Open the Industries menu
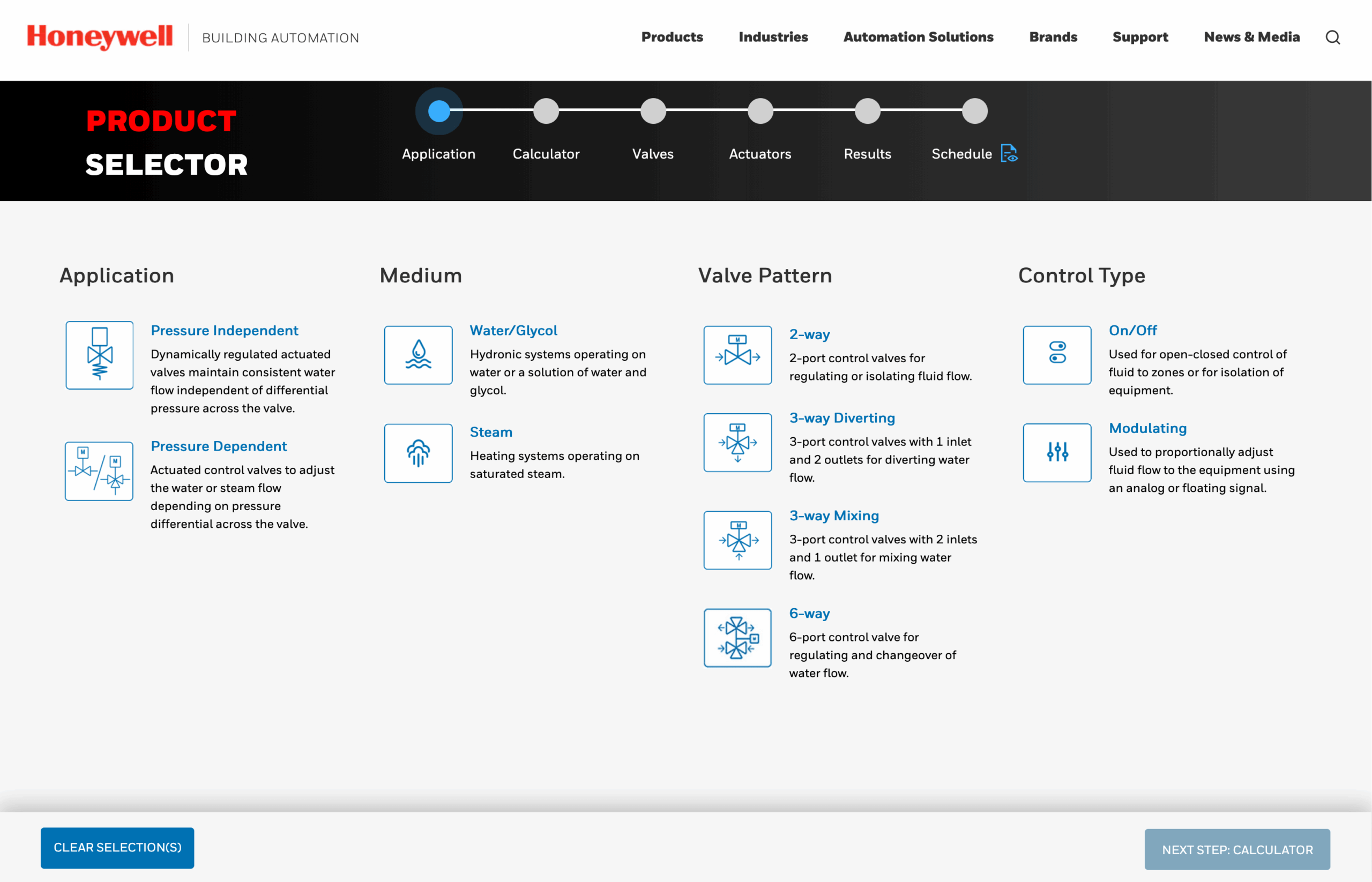1372x882 pixels. 773,37
